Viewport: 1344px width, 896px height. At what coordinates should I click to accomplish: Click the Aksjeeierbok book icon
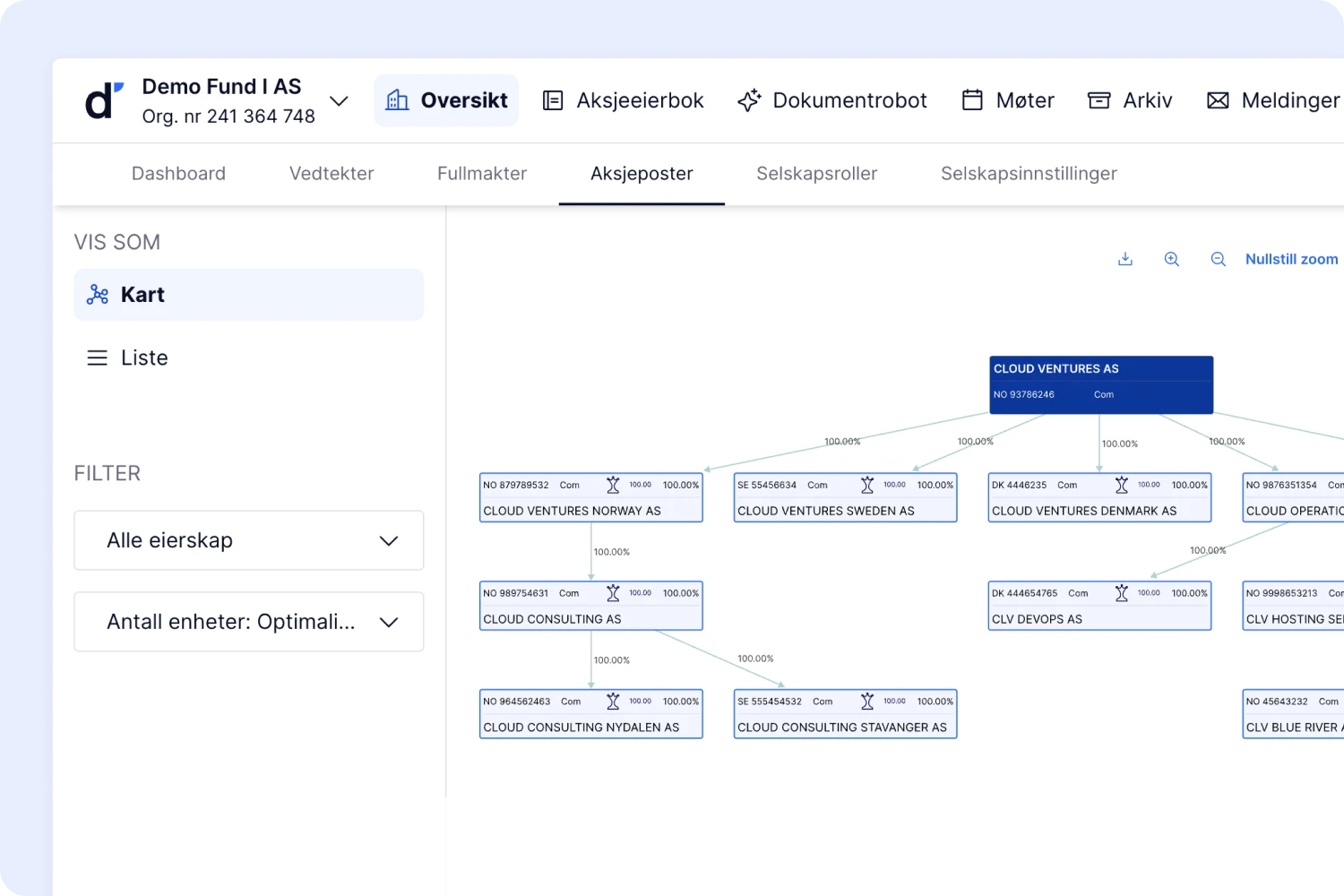coord(553,100)
